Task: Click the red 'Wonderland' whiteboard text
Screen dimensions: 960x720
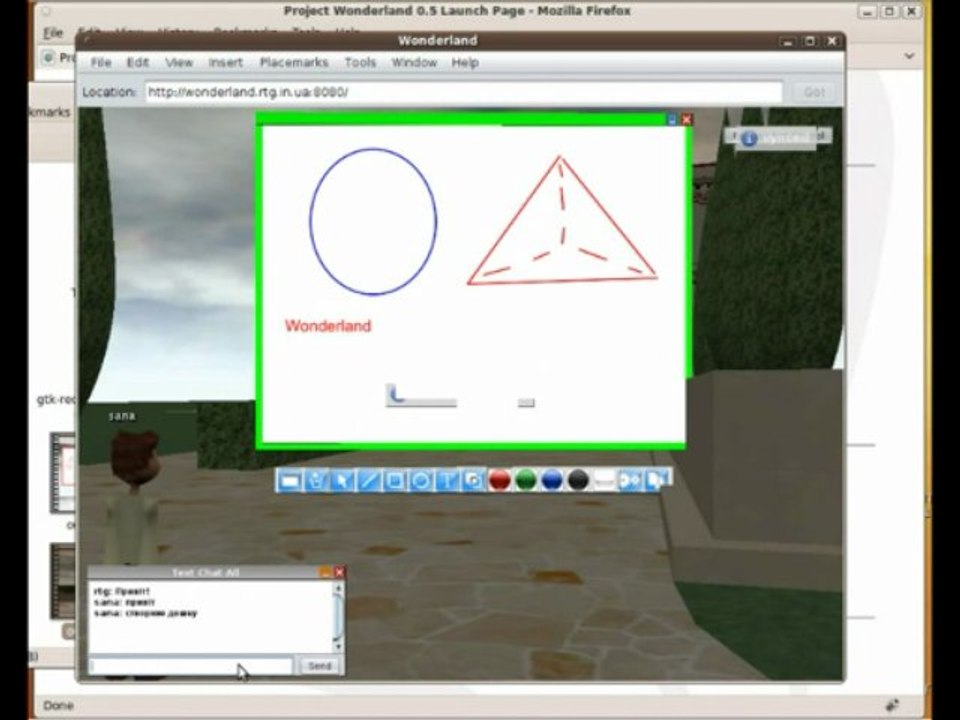Action: point(328,326)
